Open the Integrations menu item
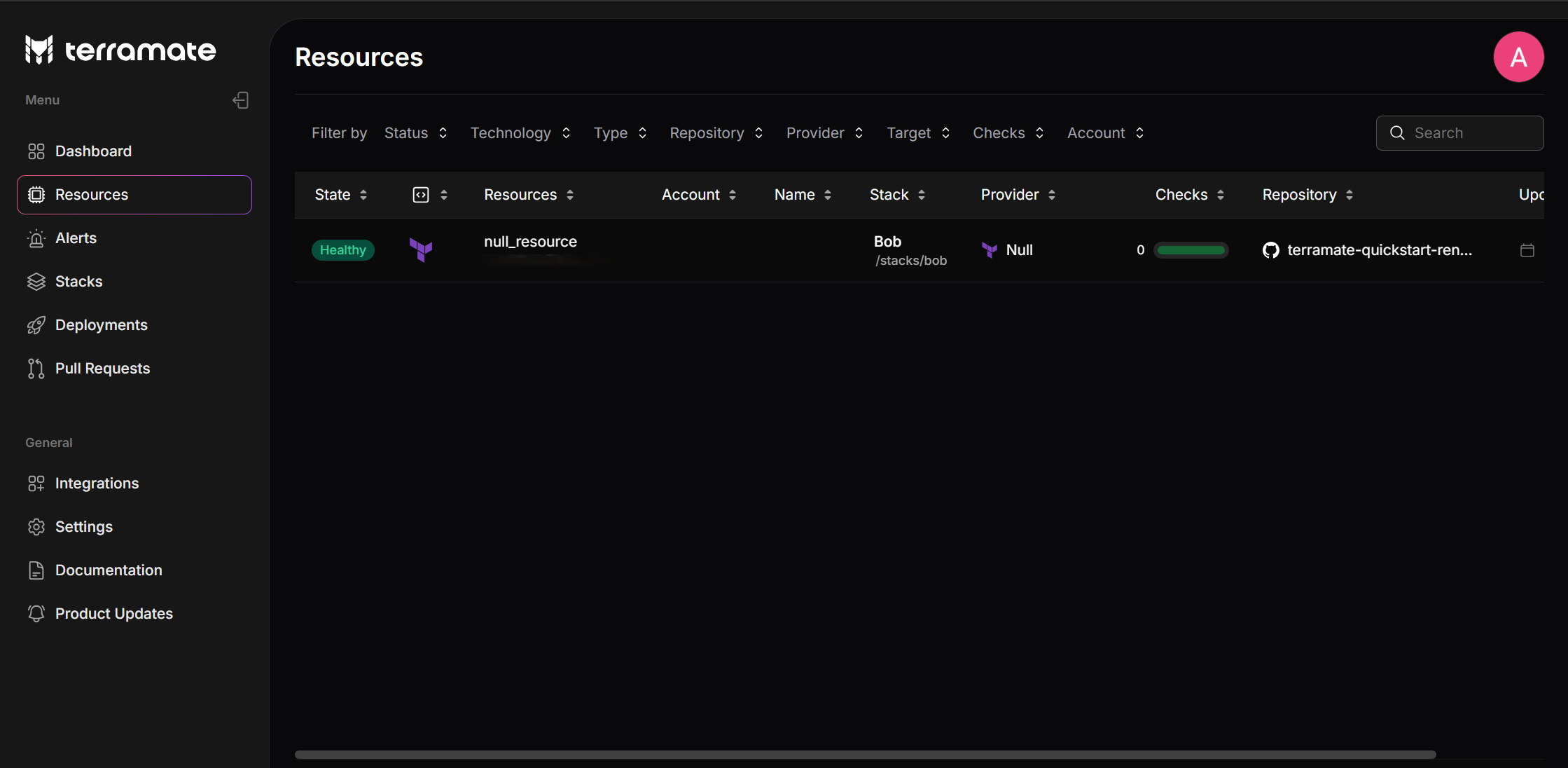The height and width of the screenshot is (768, 1568). (97, 483)
